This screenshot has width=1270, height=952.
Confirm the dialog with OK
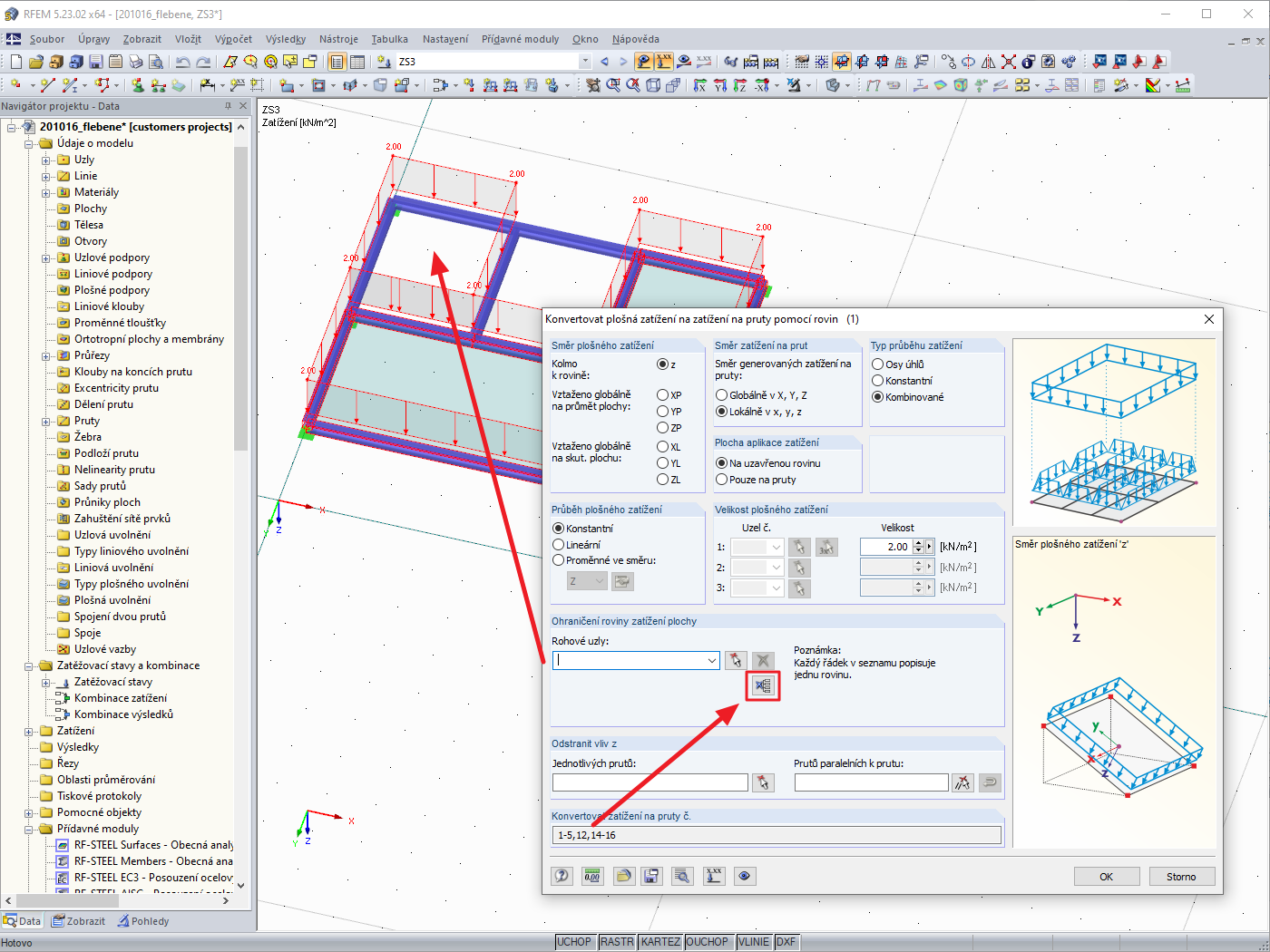[1107, 877]
